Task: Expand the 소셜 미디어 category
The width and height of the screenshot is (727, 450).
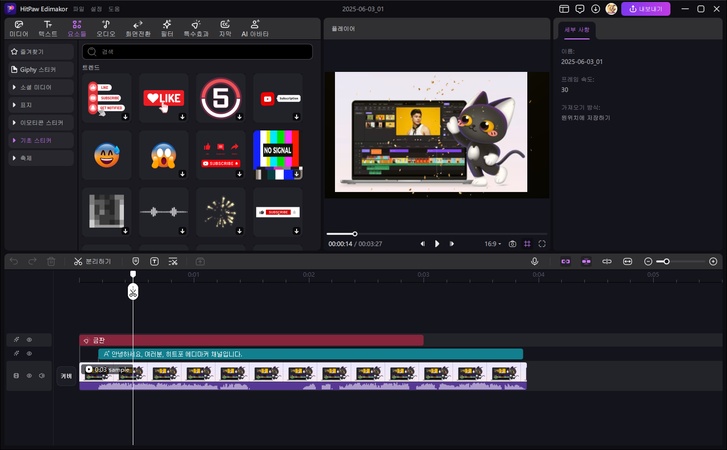Action: (x=41, y=87)
